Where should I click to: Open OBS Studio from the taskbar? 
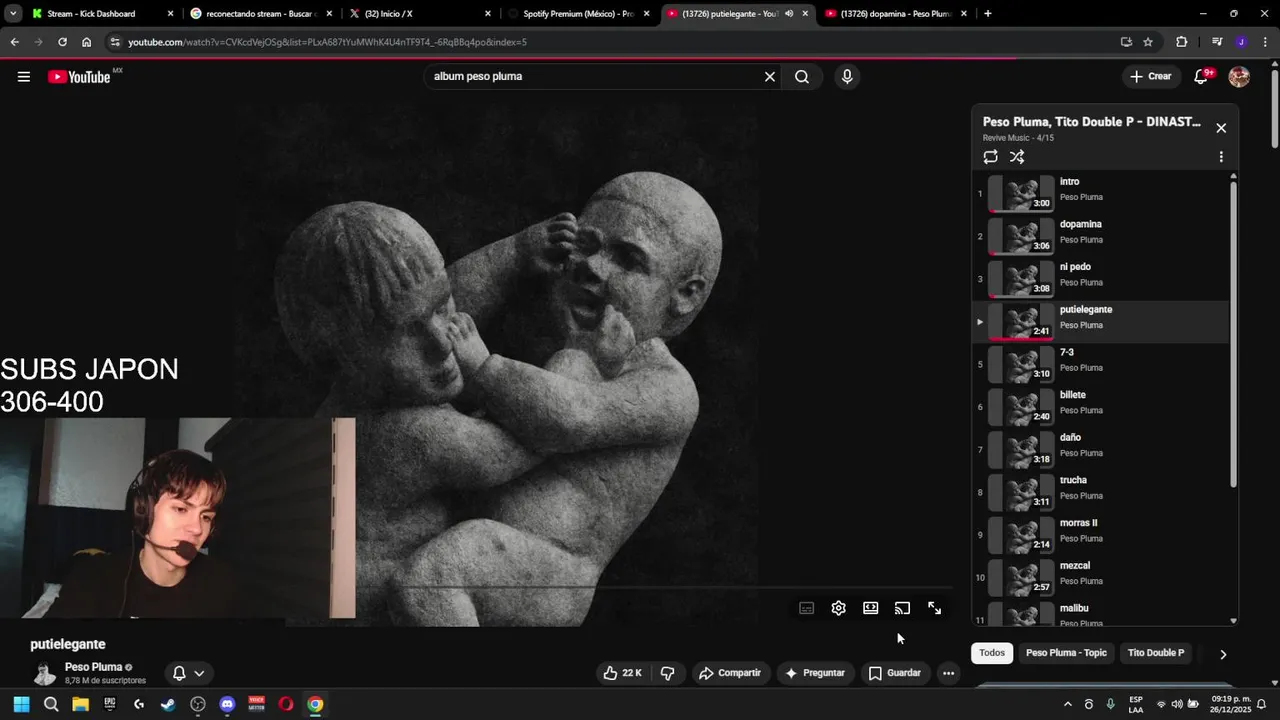click(x=198, y=704)
